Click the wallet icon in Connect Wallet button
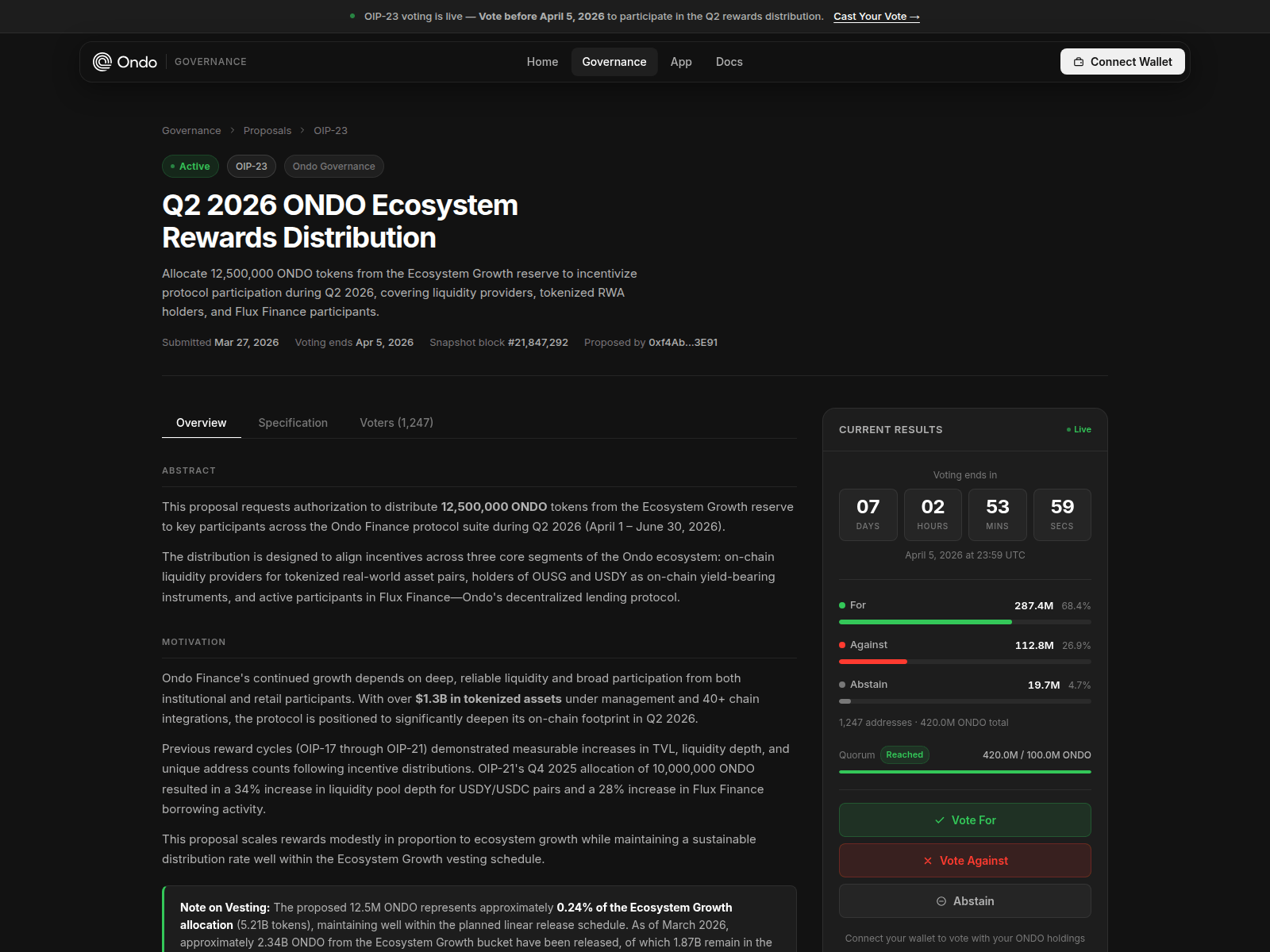This screenshot has width=1270, height=952. tap(1079, 61)
